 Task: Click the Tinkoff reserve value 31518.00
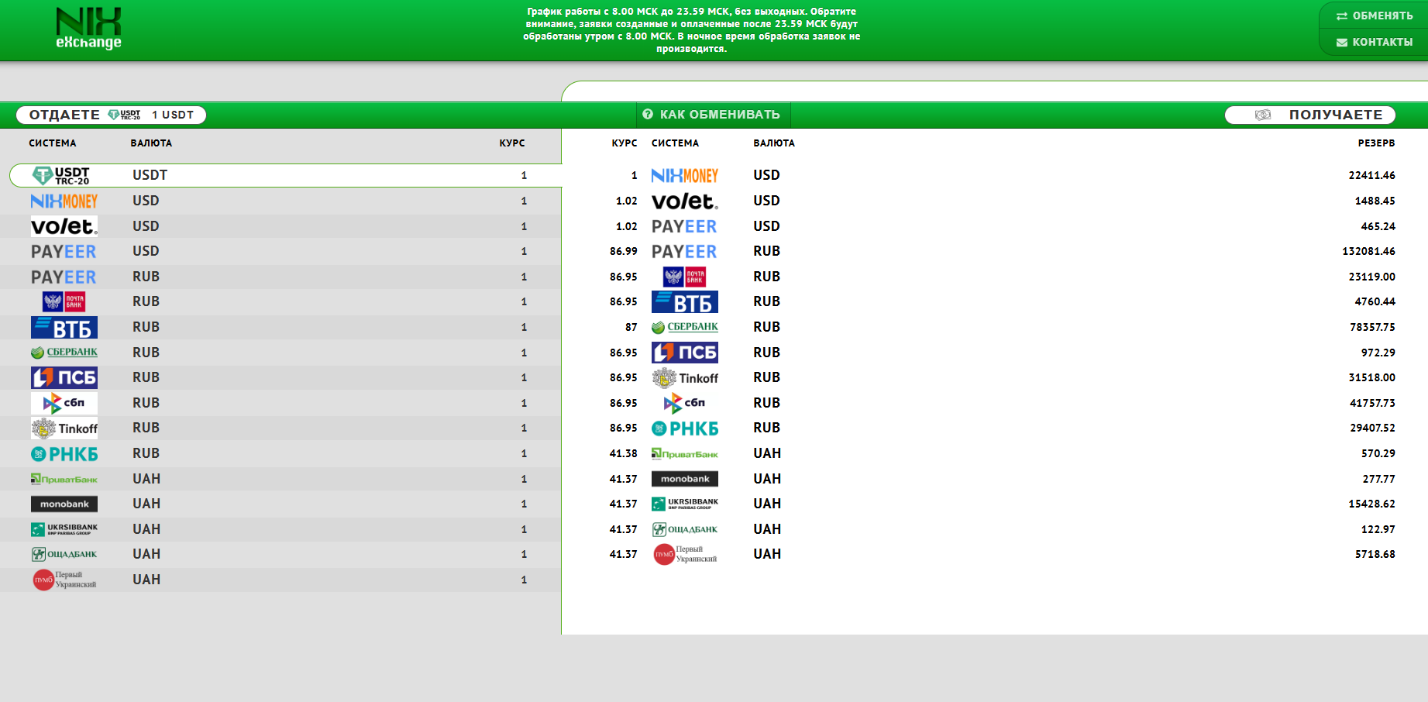[1371, 378]
